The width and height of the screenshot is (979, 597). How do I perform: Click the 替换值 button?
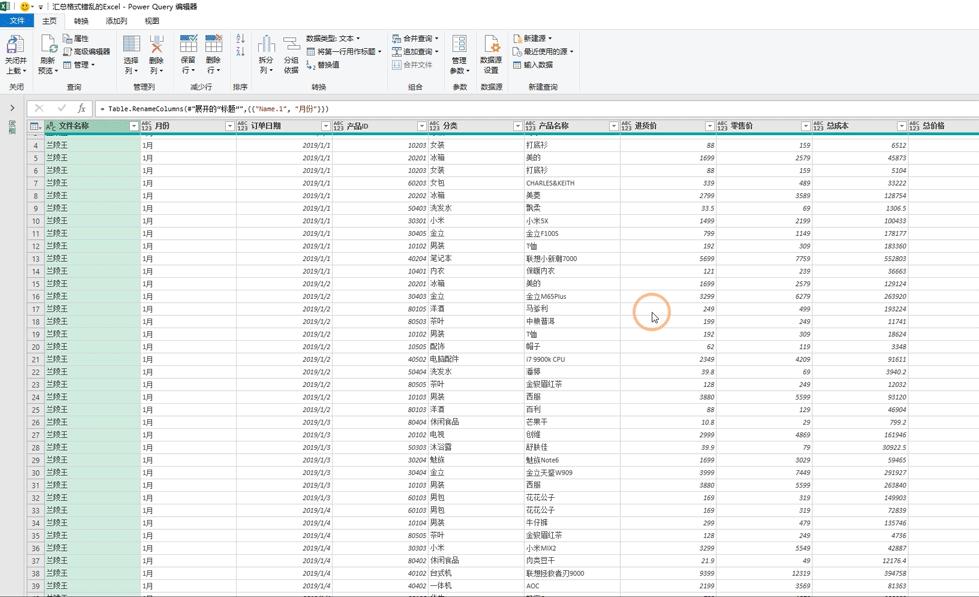pyautogui.click(x=323, y=65)
